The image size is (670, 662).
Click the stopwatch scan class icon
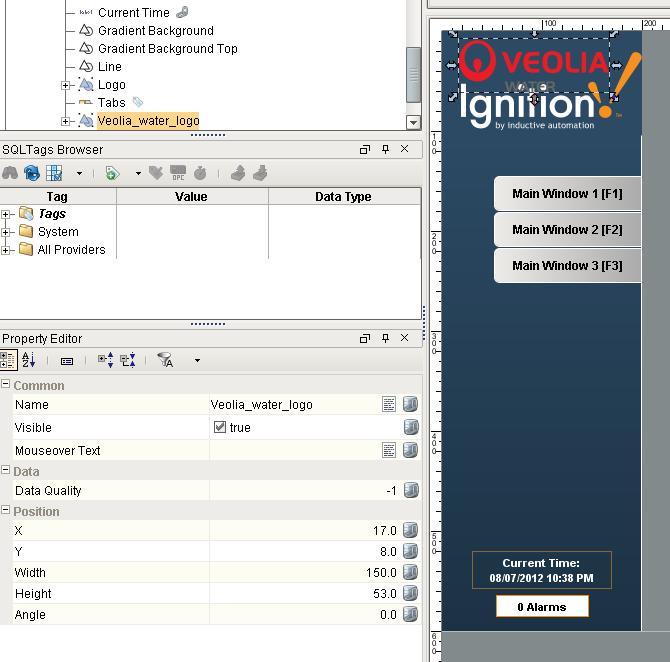coord(200,173)
